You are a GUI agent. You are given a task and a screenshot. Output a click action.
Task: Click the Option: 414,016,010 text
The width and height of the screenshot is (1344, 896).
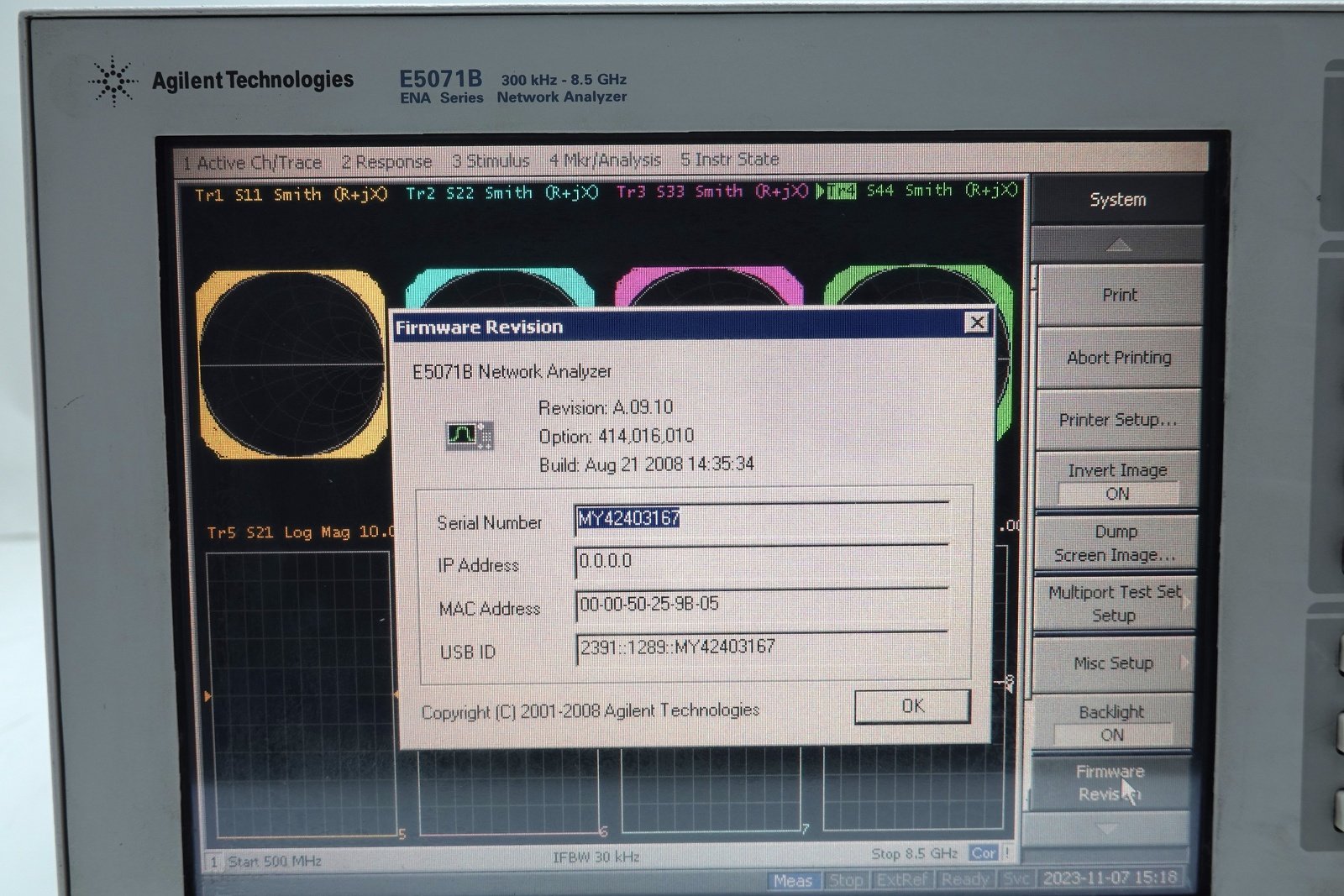coord(616,437)
